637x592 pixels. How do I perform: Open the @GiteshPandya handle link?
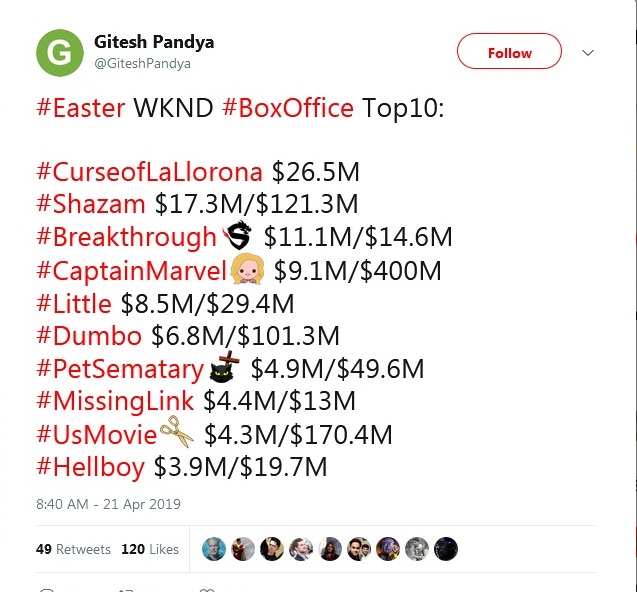[142, 63]
